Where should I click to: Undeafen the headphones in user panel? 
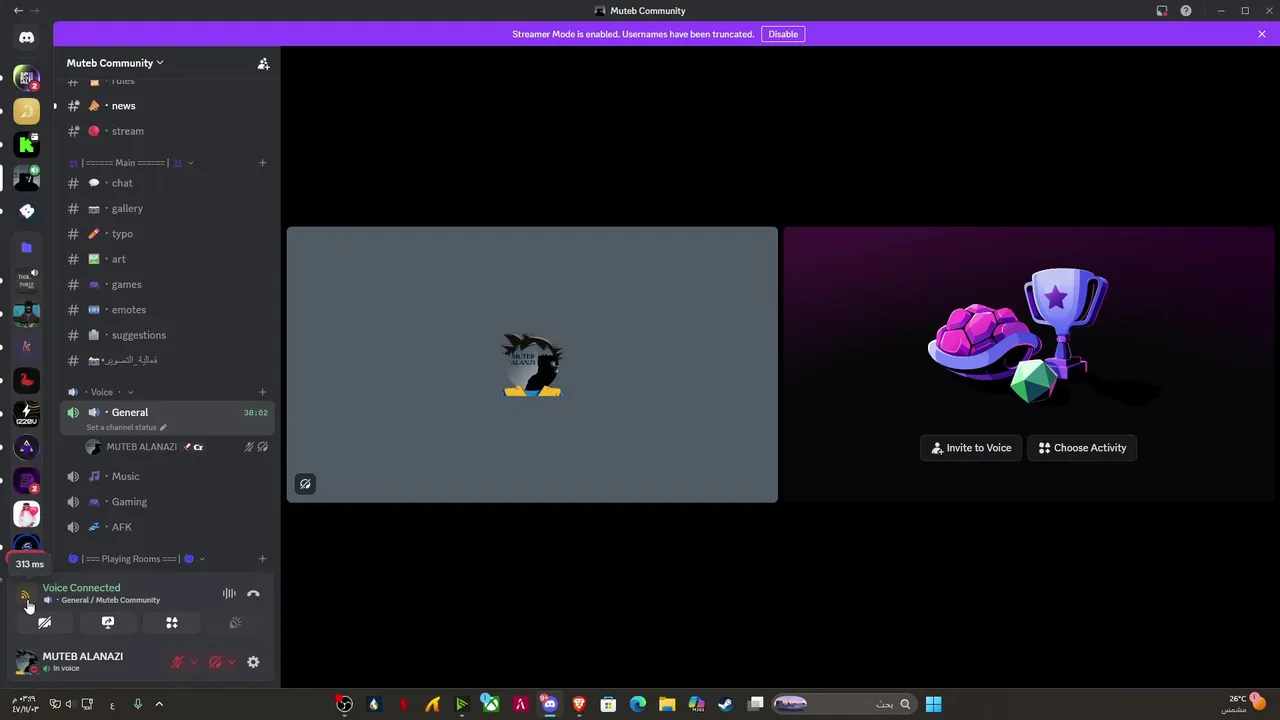(x=215, y=662)
